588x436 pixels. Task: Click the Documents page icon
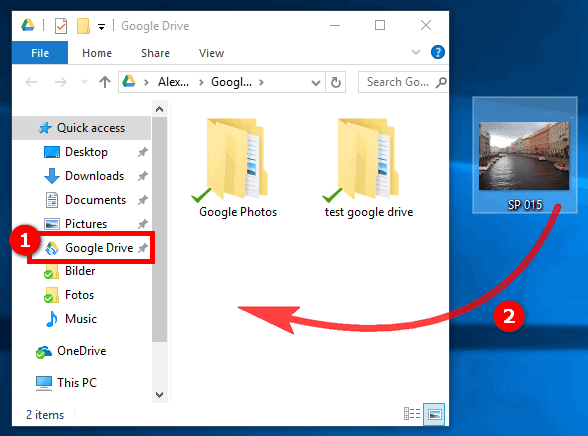pos(52,200)
